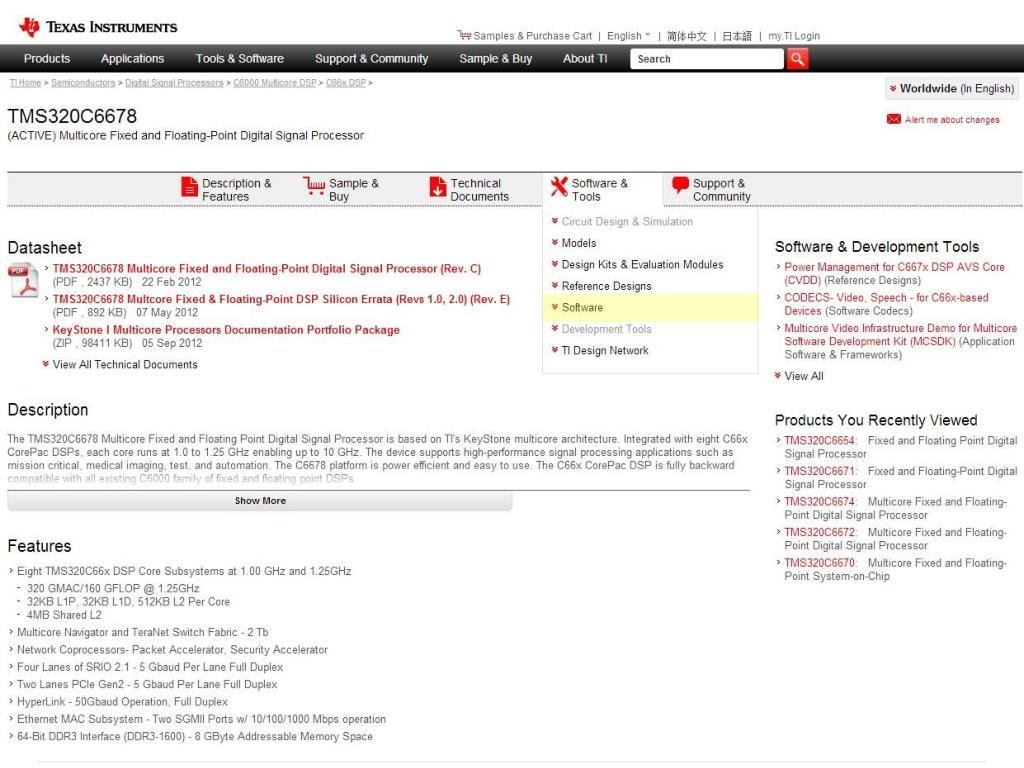Click the red search magnifier button
1024x768 pixels.
[797, 59]
